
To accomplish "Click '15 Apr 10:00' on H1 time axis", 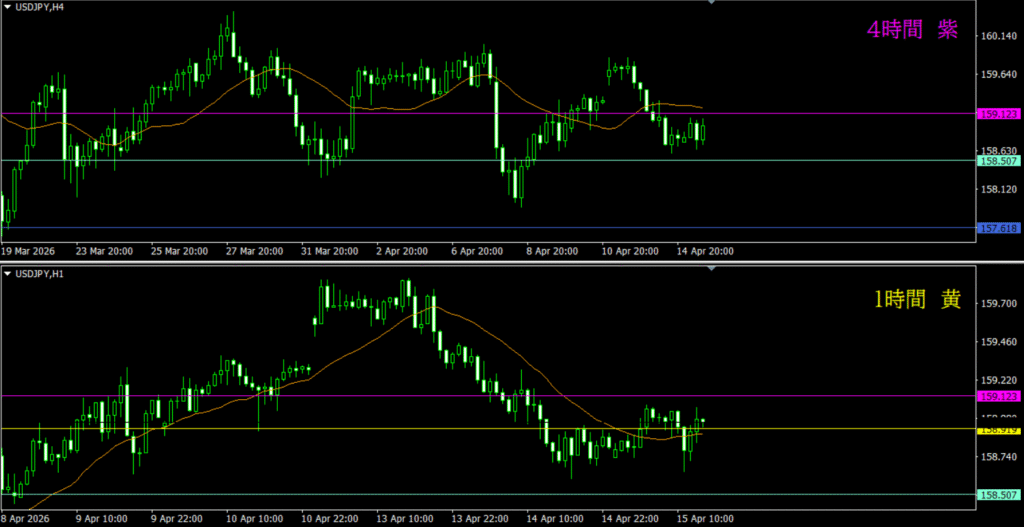I will pos(708,519).
